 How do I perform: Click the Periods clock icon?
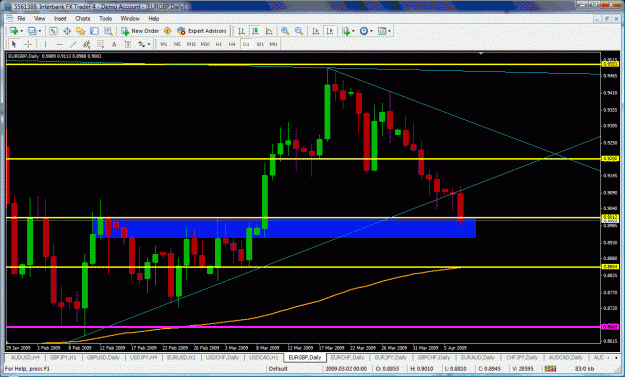[364, 31]
